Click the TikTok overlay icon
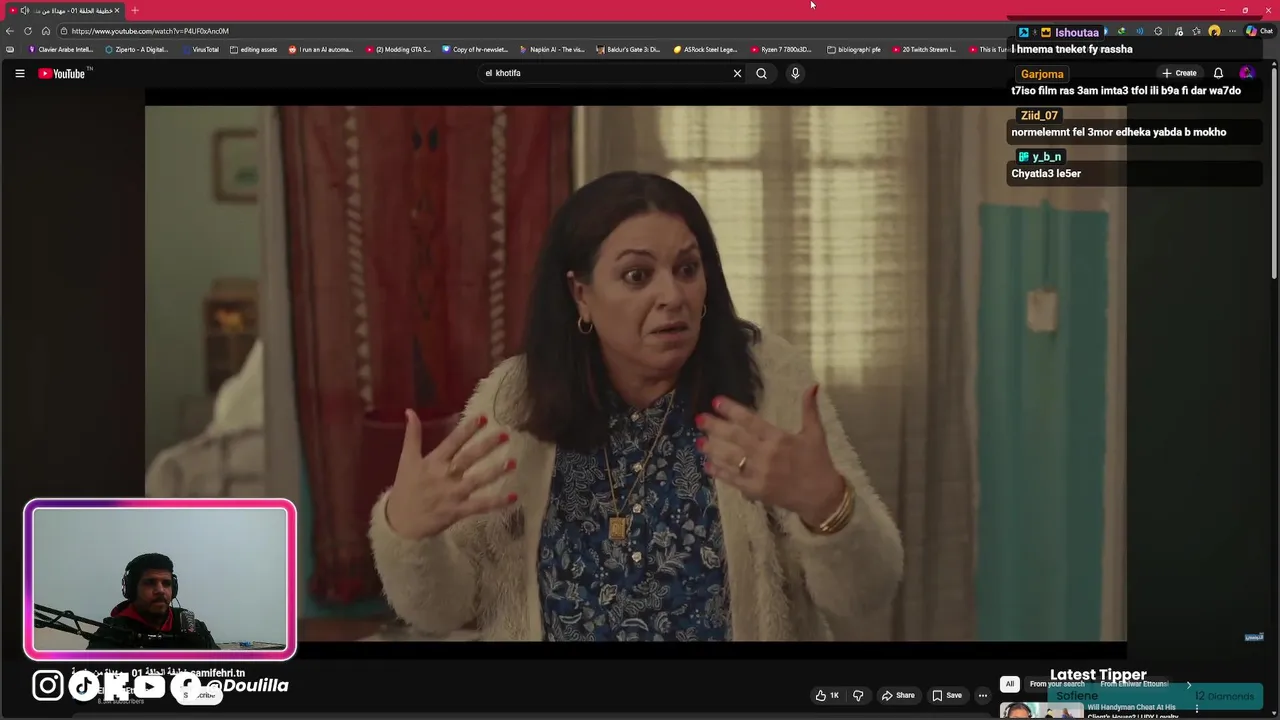The image size is (1280, 720). (83, 685)
